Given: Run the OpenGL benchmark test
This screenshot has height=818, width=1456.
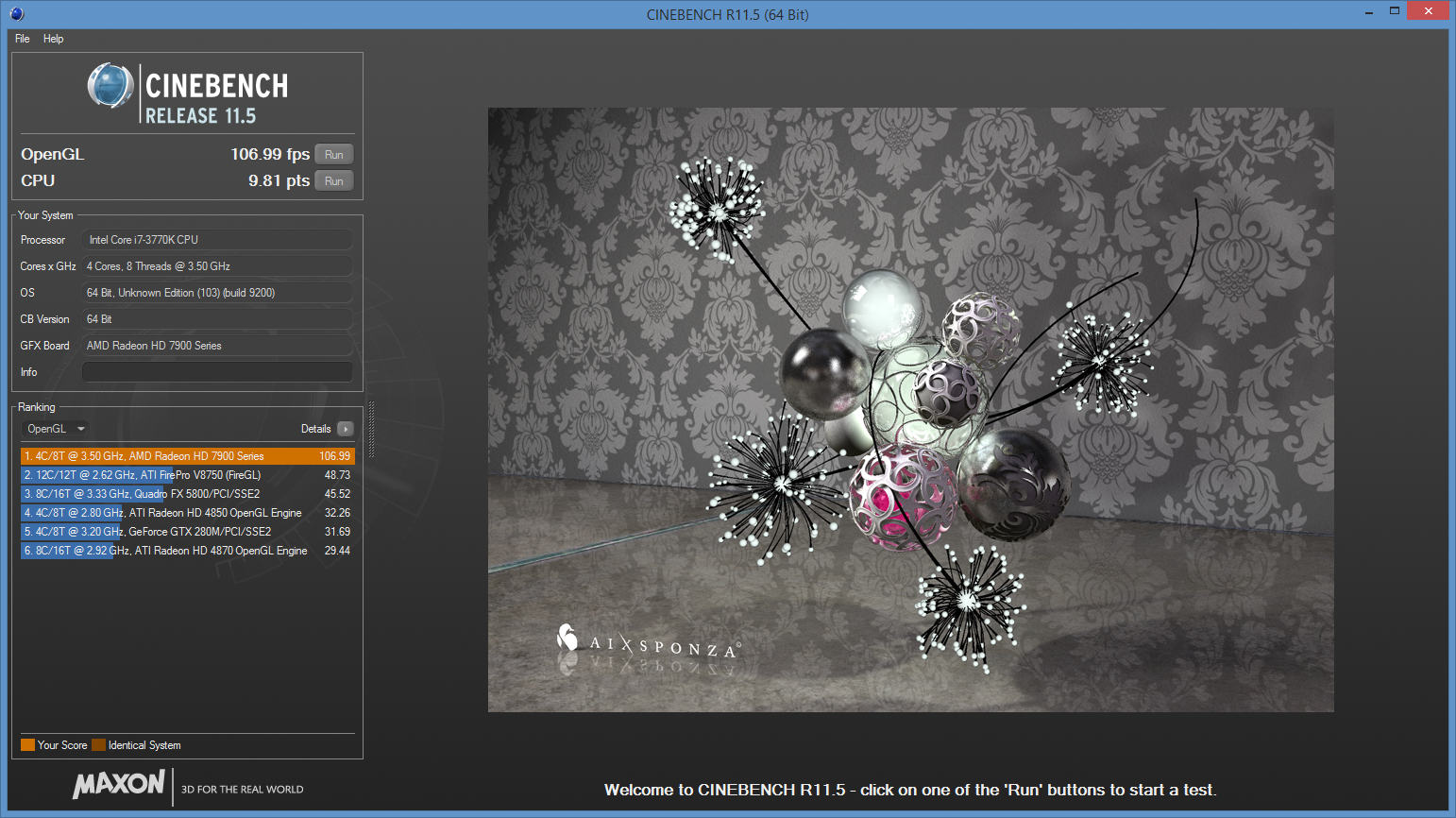Looking at the screenshot, I should click(x=333, y=155).
